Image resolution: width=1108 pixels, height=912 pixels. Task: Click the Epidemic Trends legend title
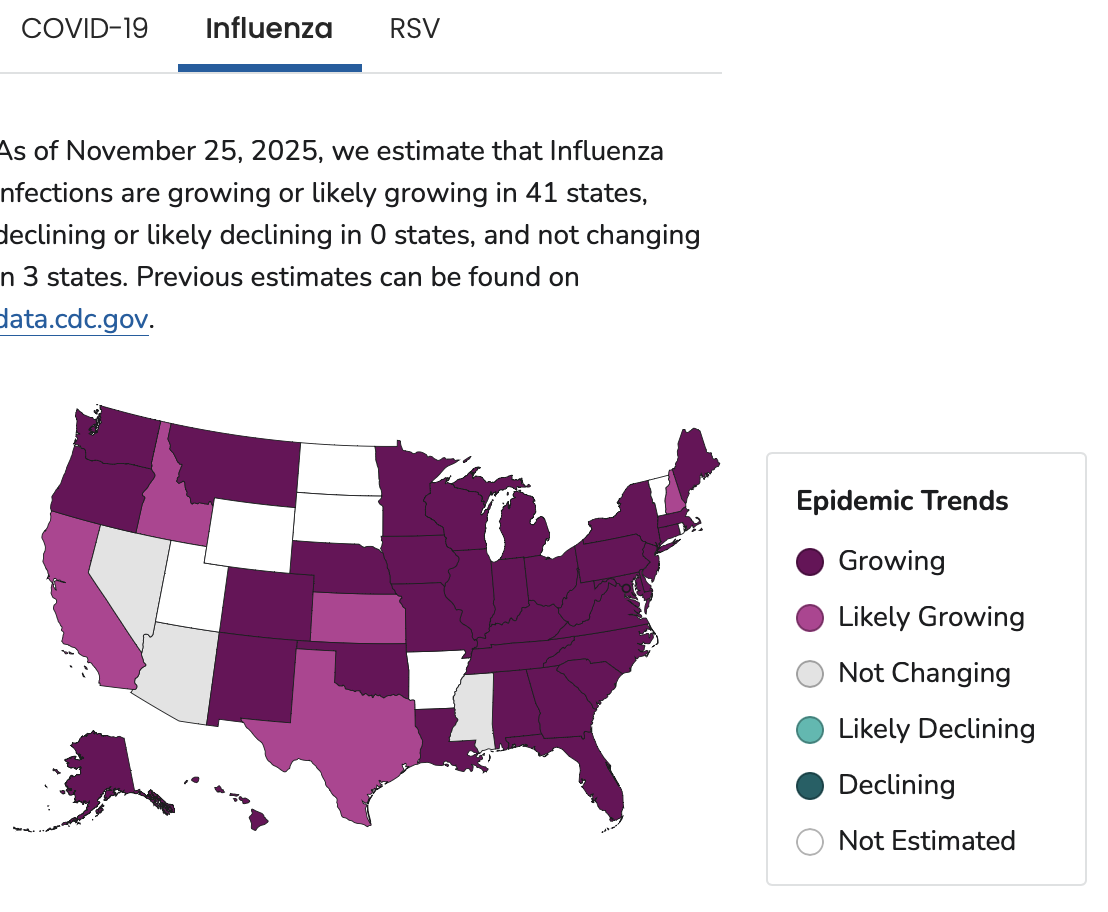902,501
